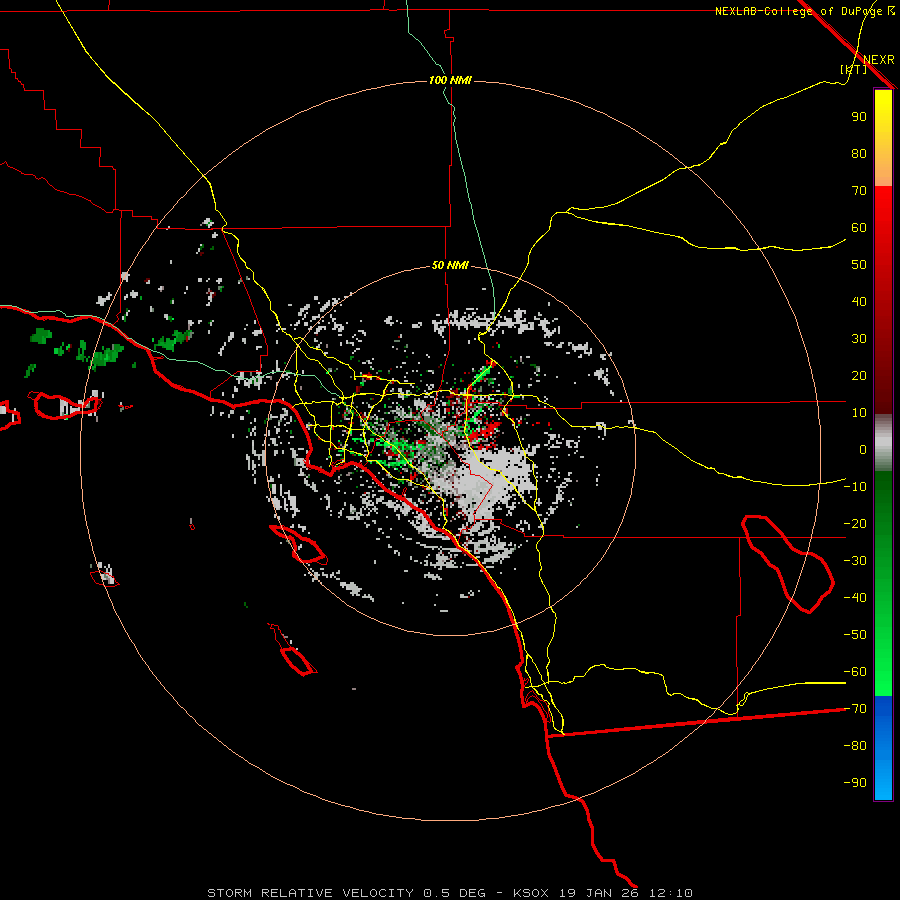The height and width of the screenshot is (900, 900).
Task: Click the positive 20 scale value
Action: 859,375
